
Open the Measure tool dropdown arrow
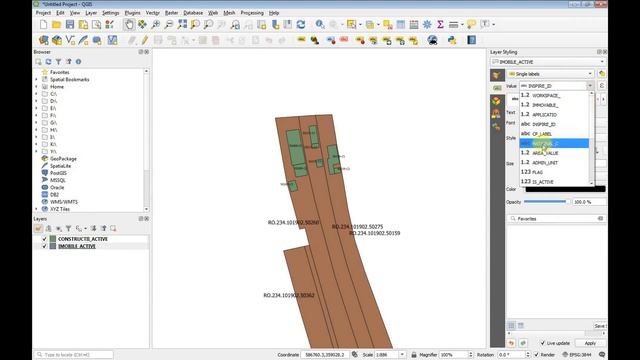462,25
